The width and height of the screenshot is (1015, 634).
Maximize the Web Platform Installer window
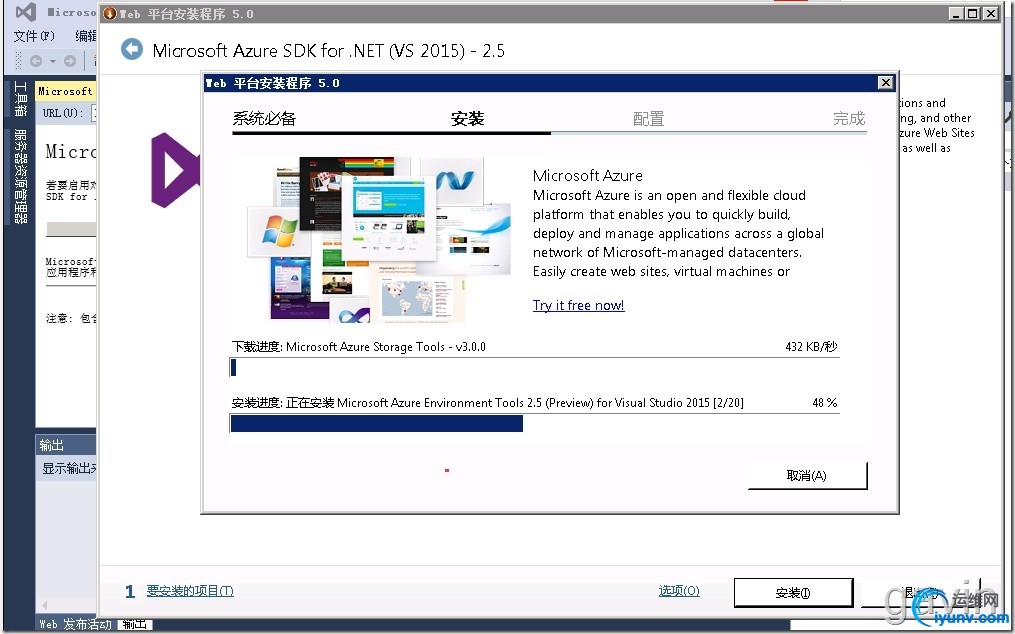click(x=972, y=13)
